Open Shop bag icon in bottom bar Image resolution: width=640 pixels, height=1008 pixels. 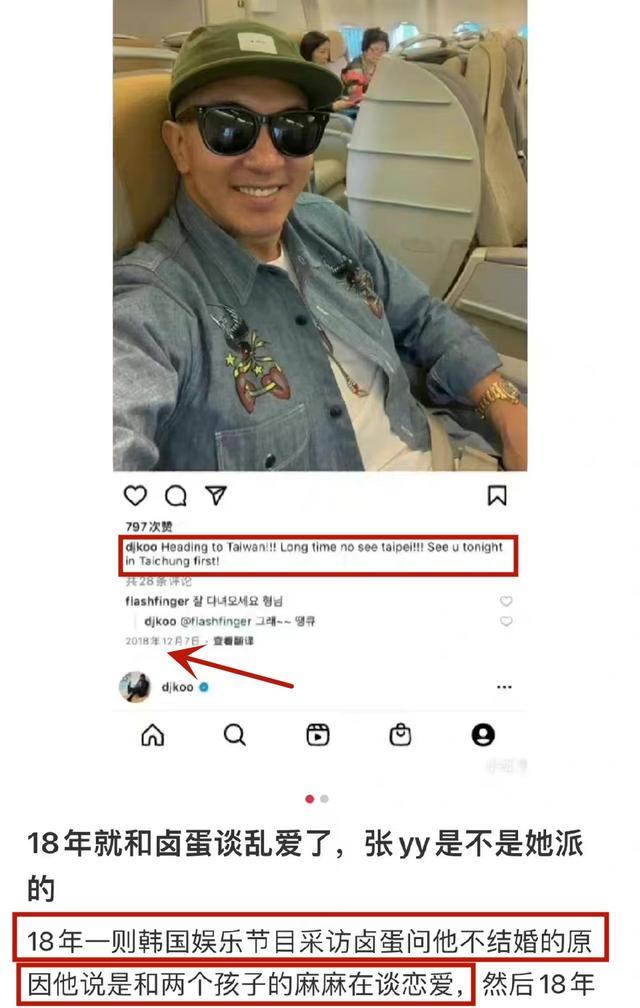(x=400, y=734)
